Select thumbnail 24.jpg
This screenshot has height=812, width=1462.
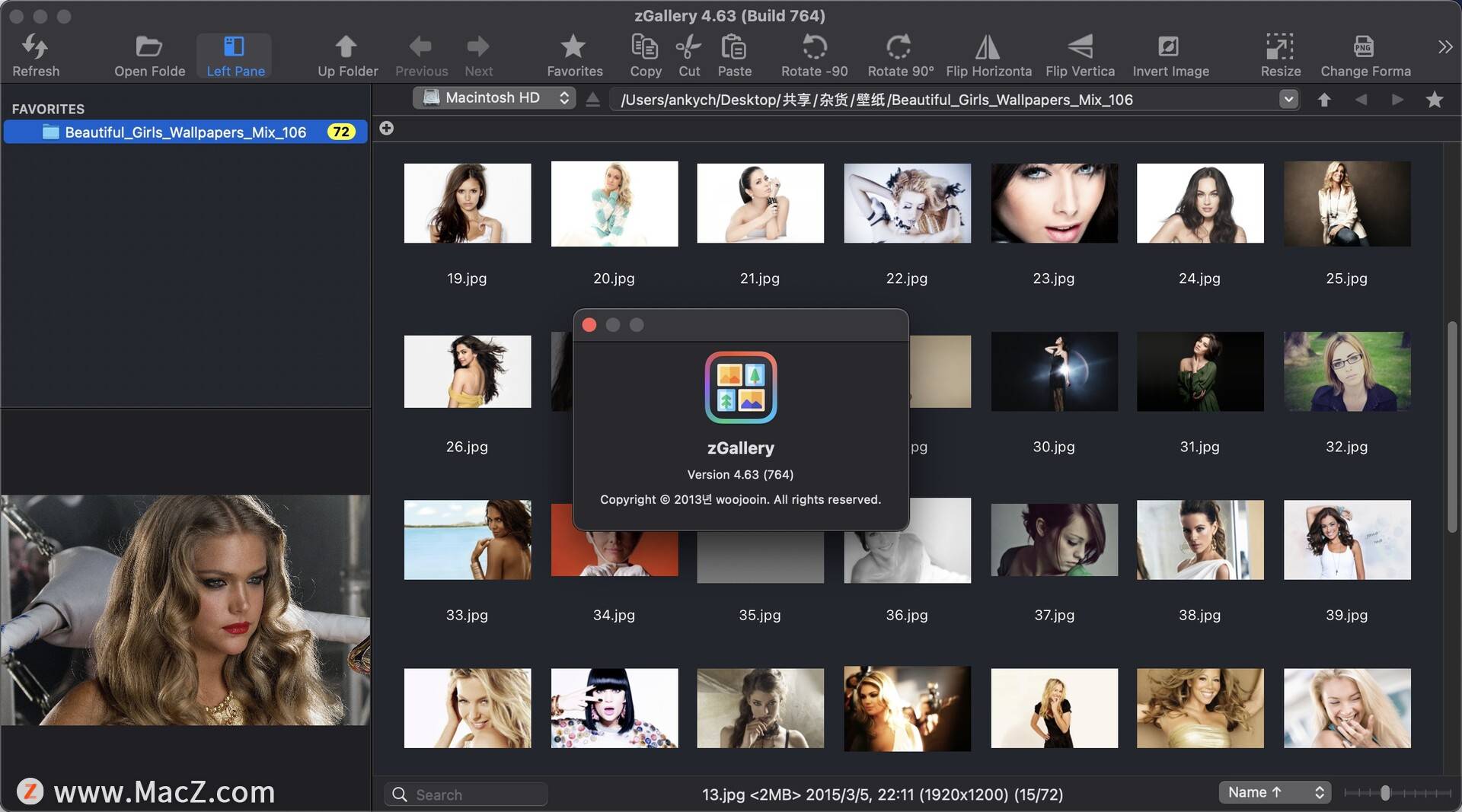[1201, 203]
